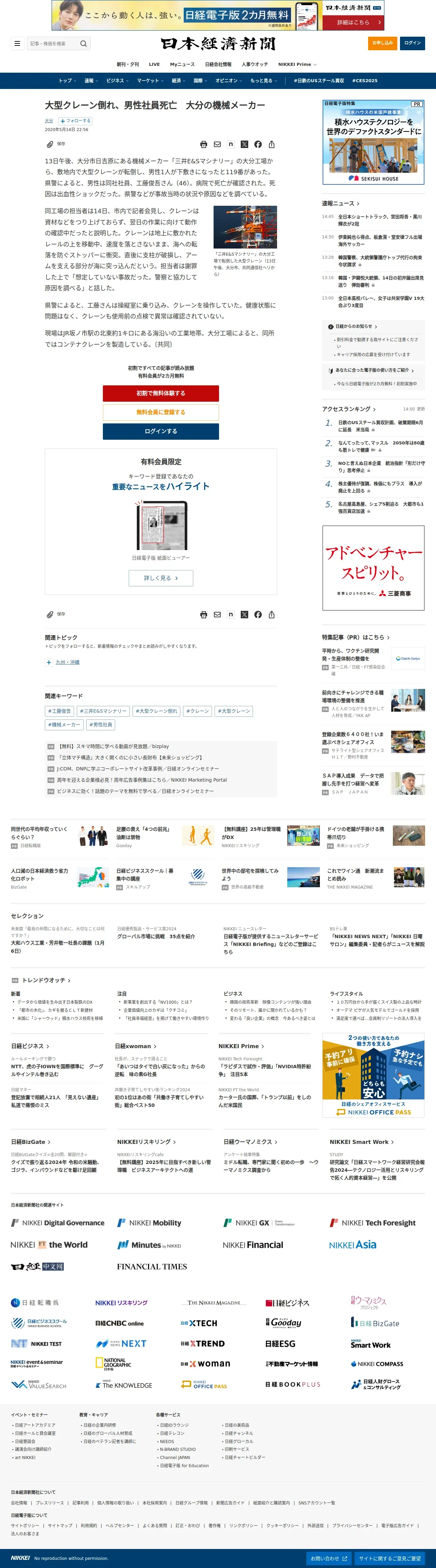436x1568 pixels.
Task: Expand the もっと見る navigation dropdown
Action: pos(264,81)
